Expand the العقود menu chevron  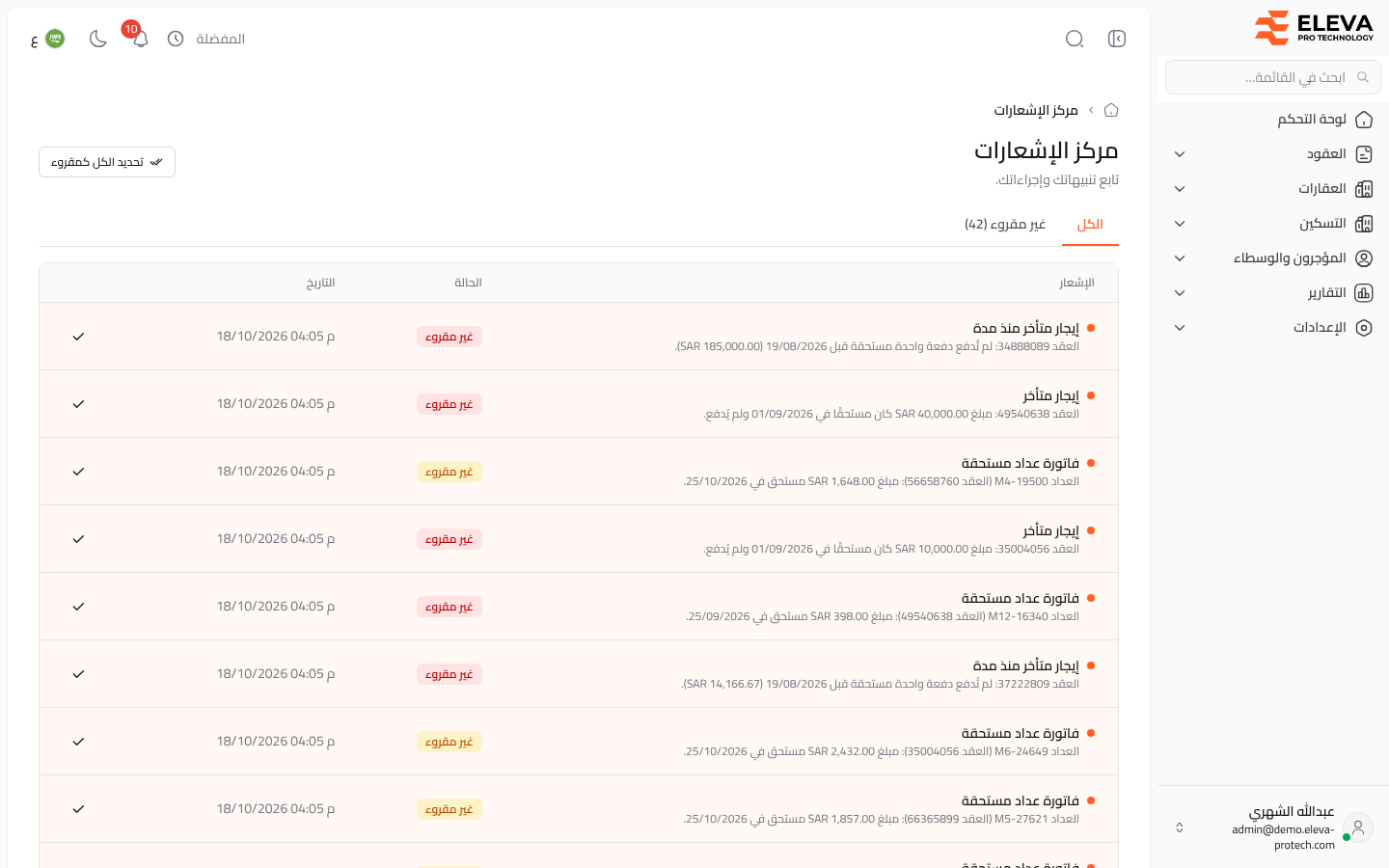(x=1180, y=154)
